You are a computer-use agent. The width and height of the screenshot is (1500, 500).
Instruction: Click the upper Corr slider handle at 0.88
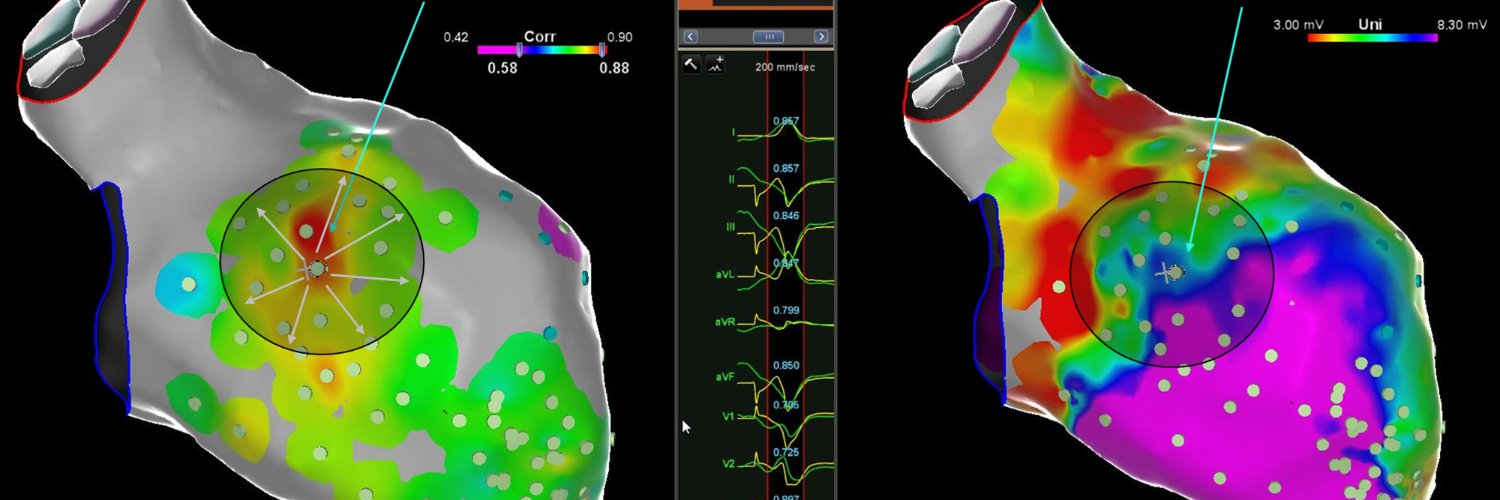coord(603,50)
